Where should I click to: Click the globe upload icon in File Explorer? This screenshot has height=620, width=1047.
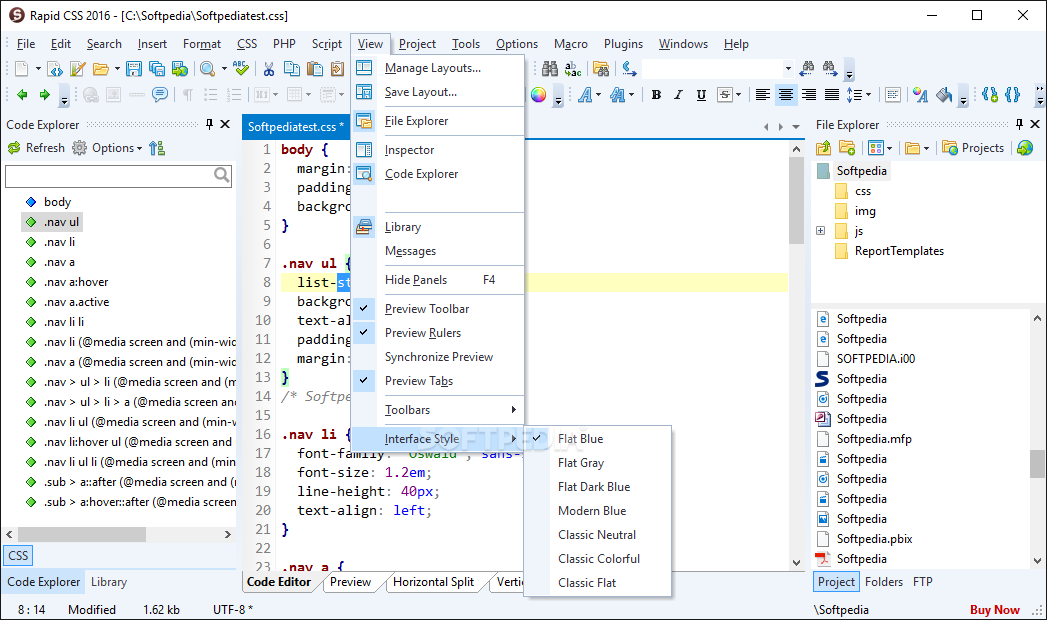click(1025, 147)
